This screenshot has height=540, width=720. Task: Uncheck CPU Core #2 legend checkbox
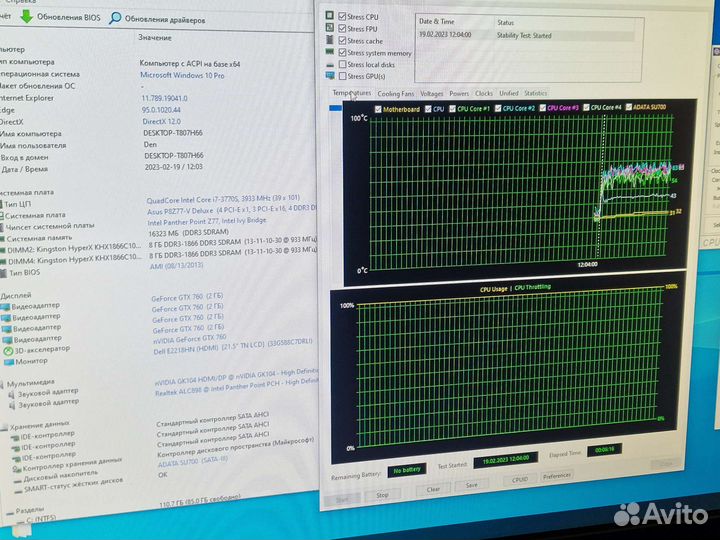(x=498, y=108)
